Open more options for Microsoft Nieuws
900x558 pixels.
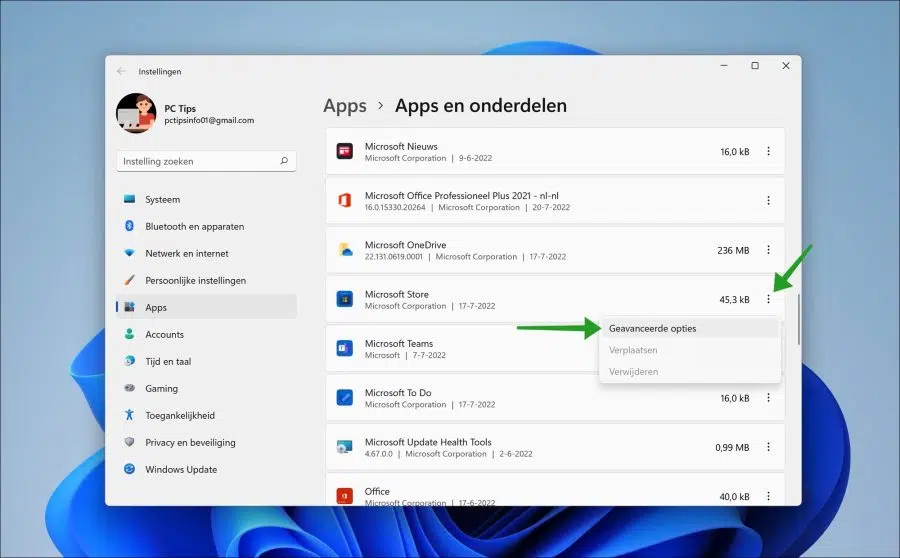768,152
